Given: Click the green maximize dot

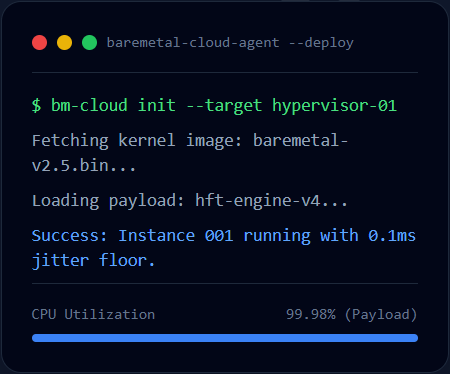Looking at the screenshot, I should click(89, 43).
